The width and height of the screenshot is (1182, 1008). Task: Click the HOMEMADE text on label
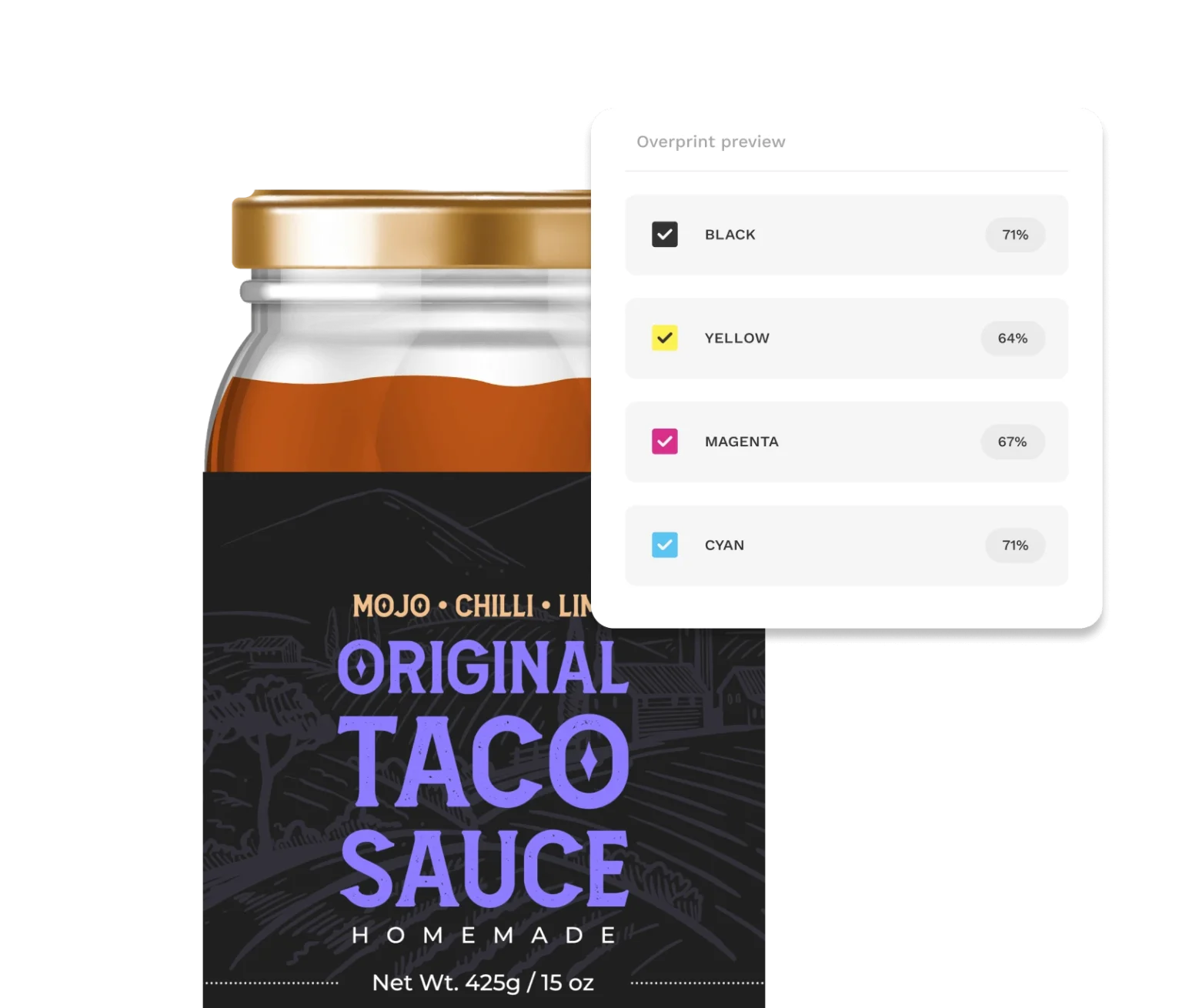tap(484, 936)
